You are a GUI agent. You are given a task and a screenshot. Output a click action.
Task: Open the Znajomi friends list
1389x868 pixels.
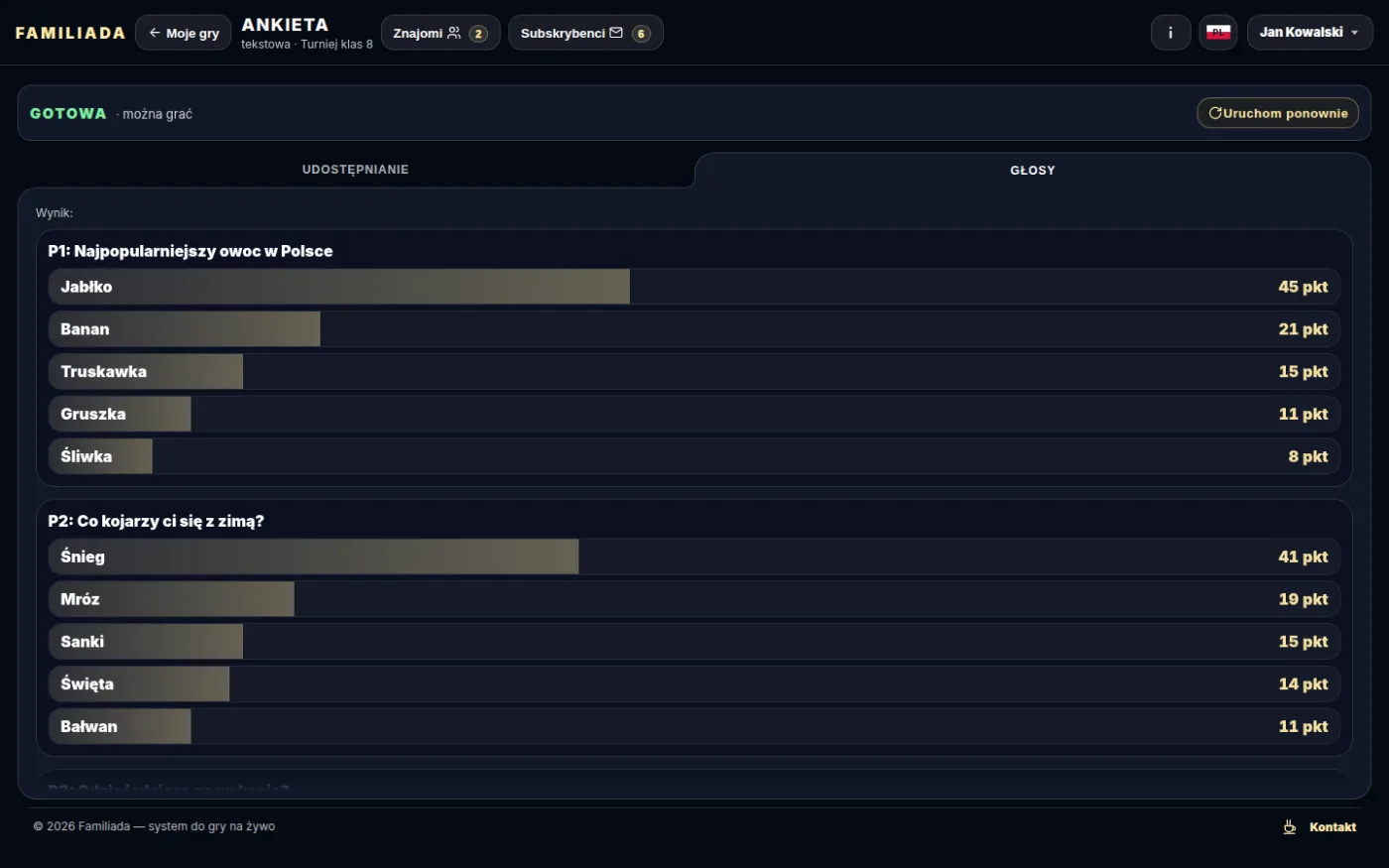[441, 33]
